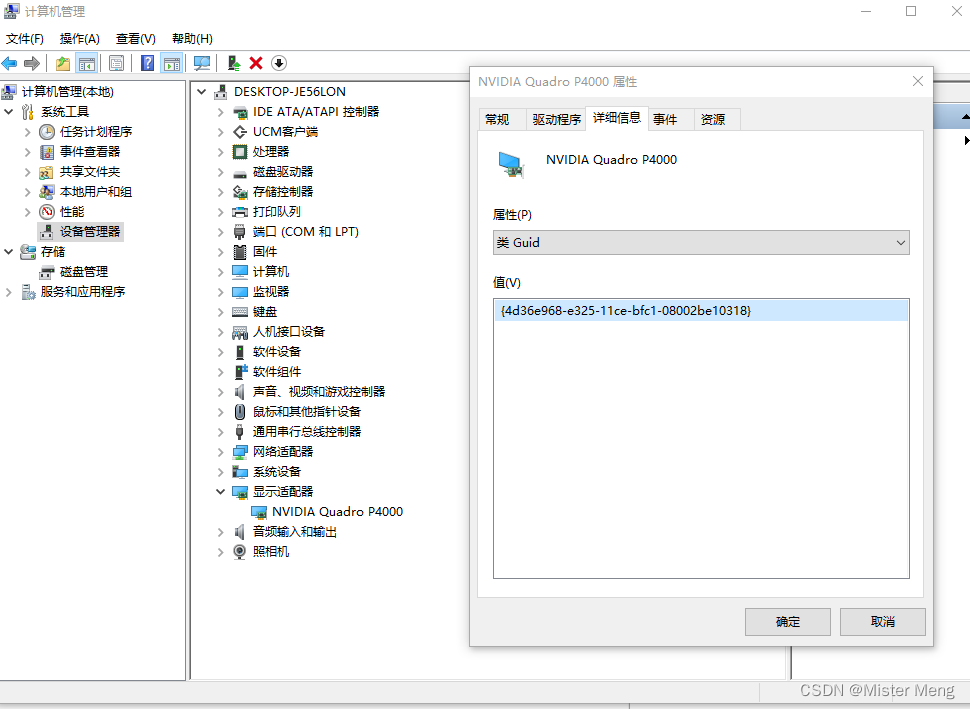The image size is (970, 709).
Task: Open the 操作(A) menu
Action: [79, 39]
